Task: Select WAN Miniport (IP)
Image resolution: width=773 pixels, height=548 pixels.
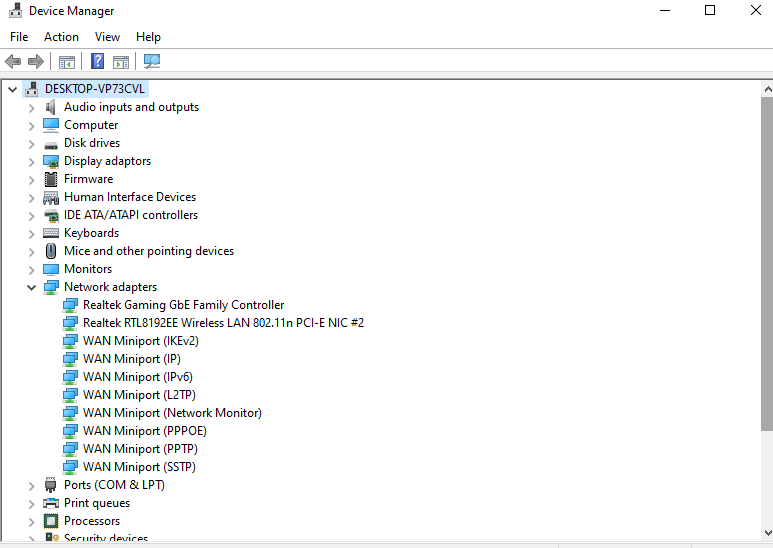Action: point(132,359)
